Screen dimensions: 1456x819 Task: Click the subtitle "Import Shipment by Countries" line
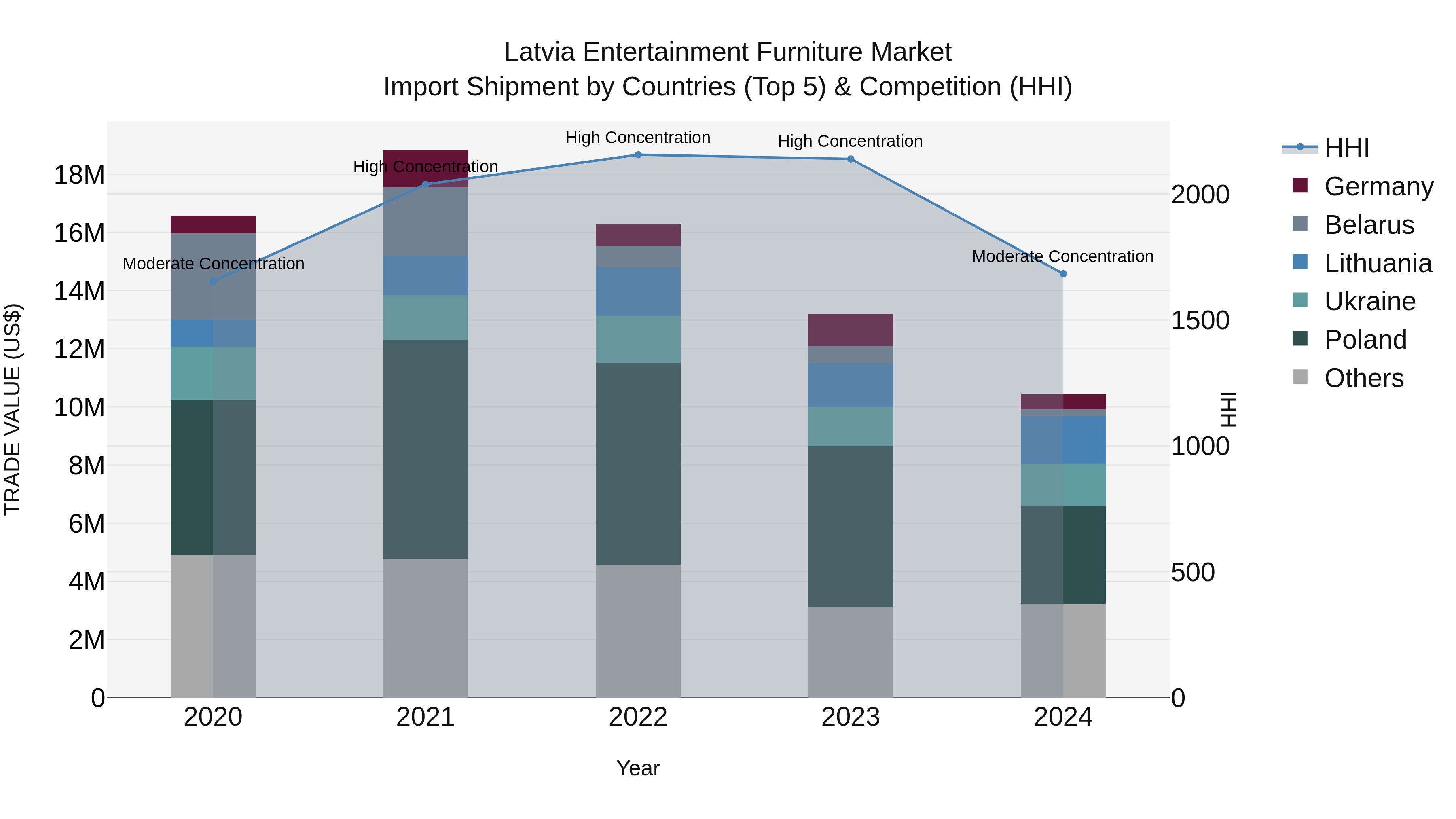point(728,87)
